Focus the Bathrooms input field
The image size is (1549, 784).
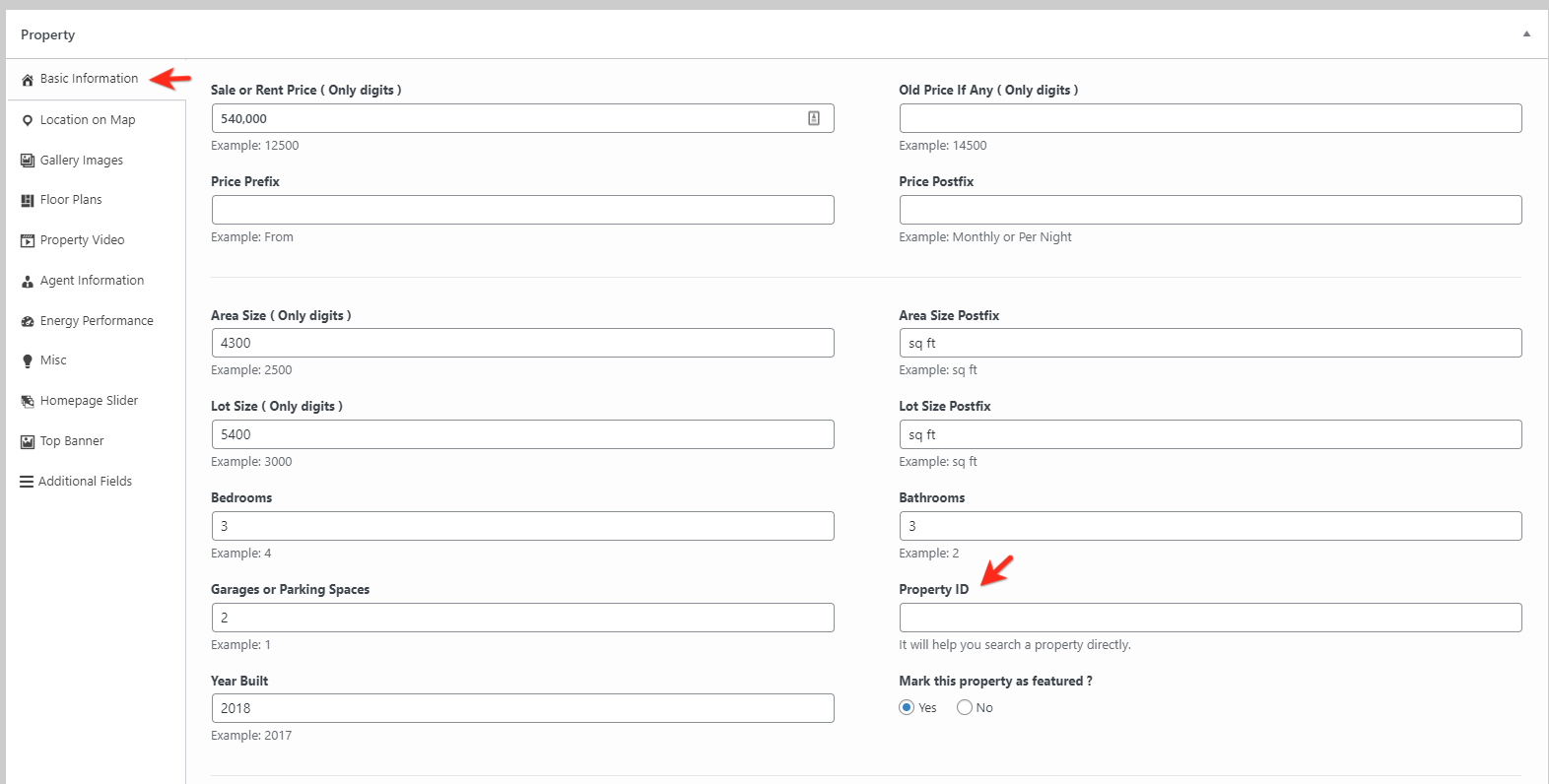click(1210, 526)
